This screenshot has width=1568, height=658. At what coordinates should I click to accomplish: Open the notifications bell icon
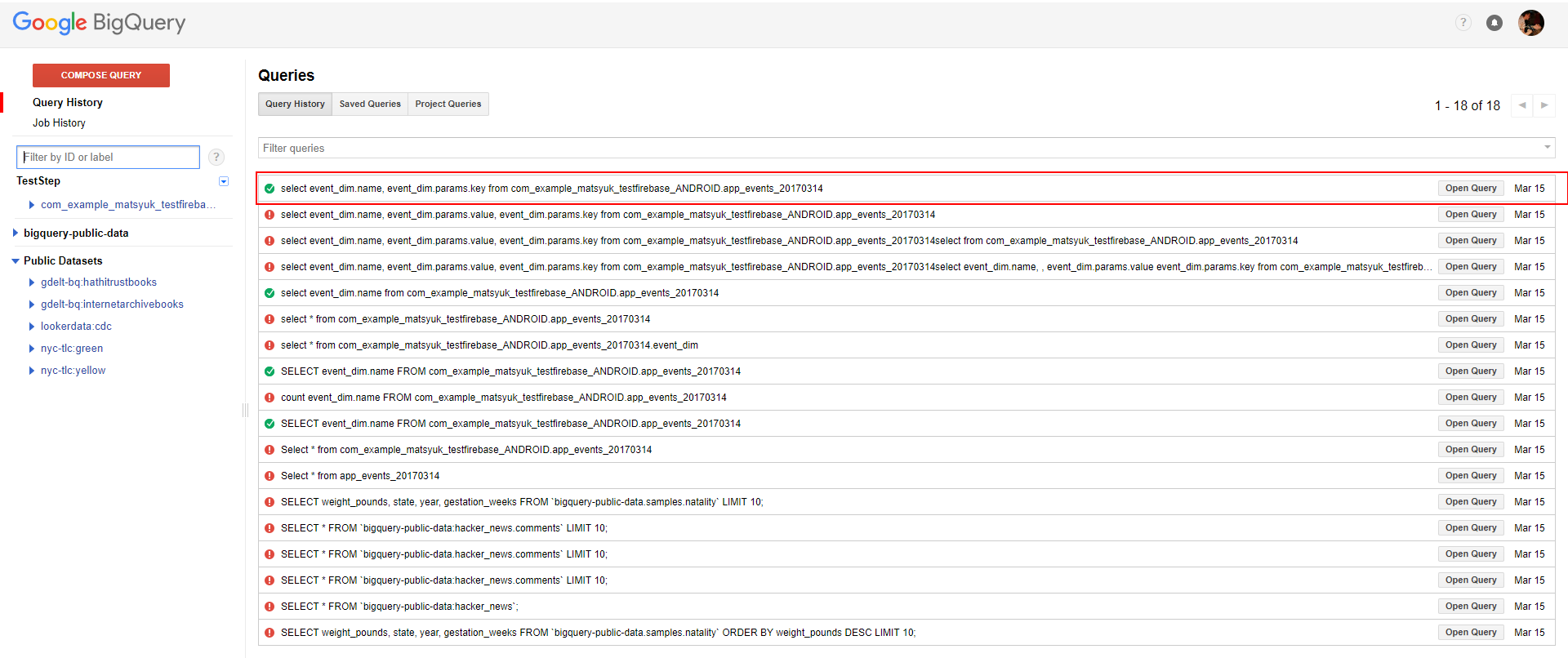coord(1494,23)
